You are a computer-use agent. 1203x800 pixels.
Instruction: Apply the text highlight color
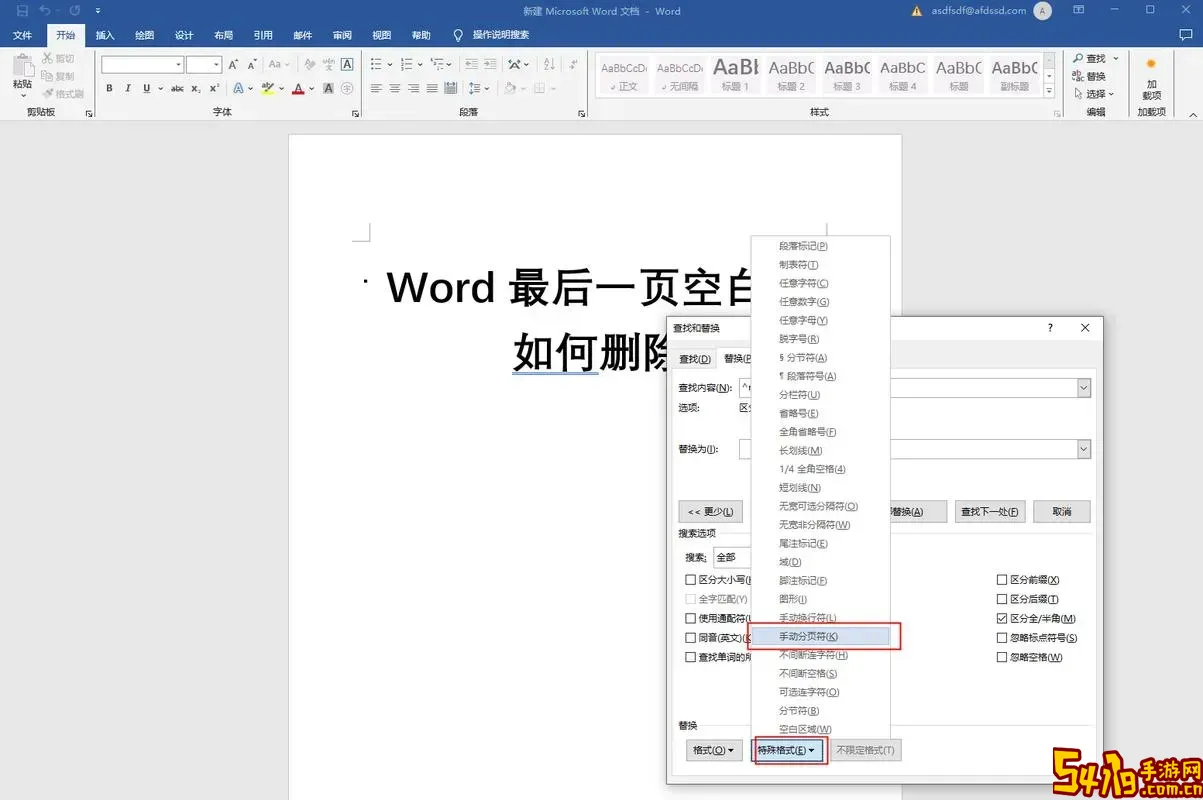click(267, 88)
